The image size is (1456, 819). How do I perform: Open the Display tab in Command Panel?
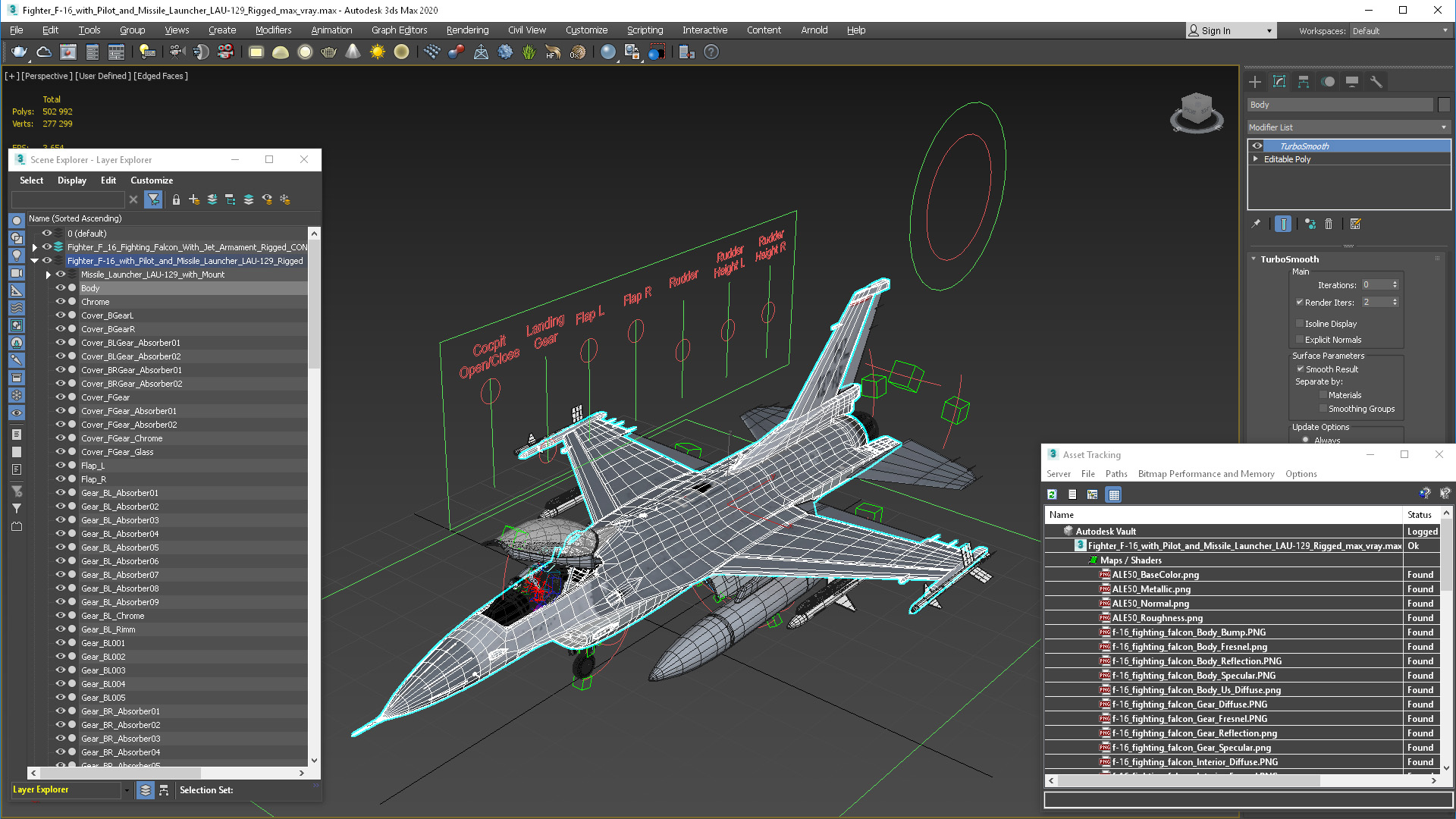coord(1352,82)
